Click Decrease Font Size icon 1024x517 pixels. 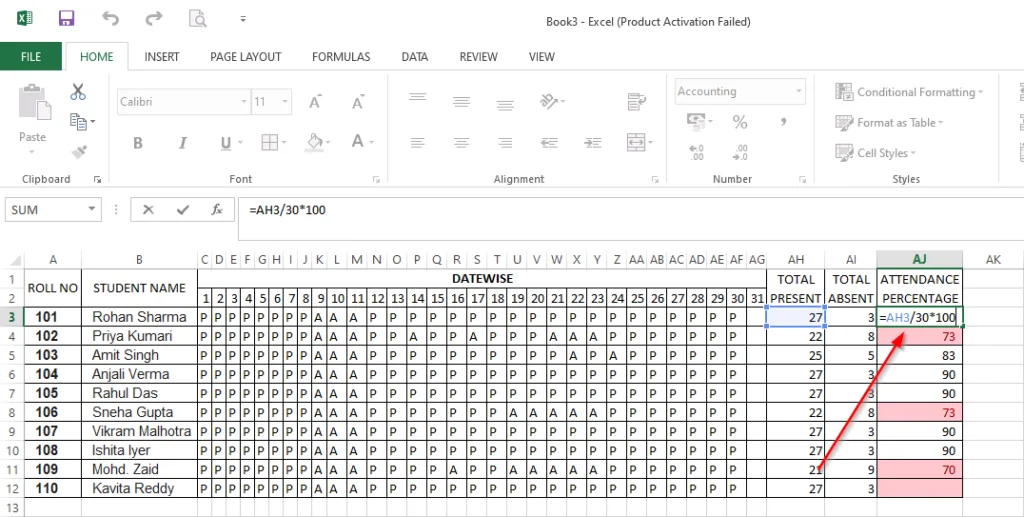pos(358,102)
